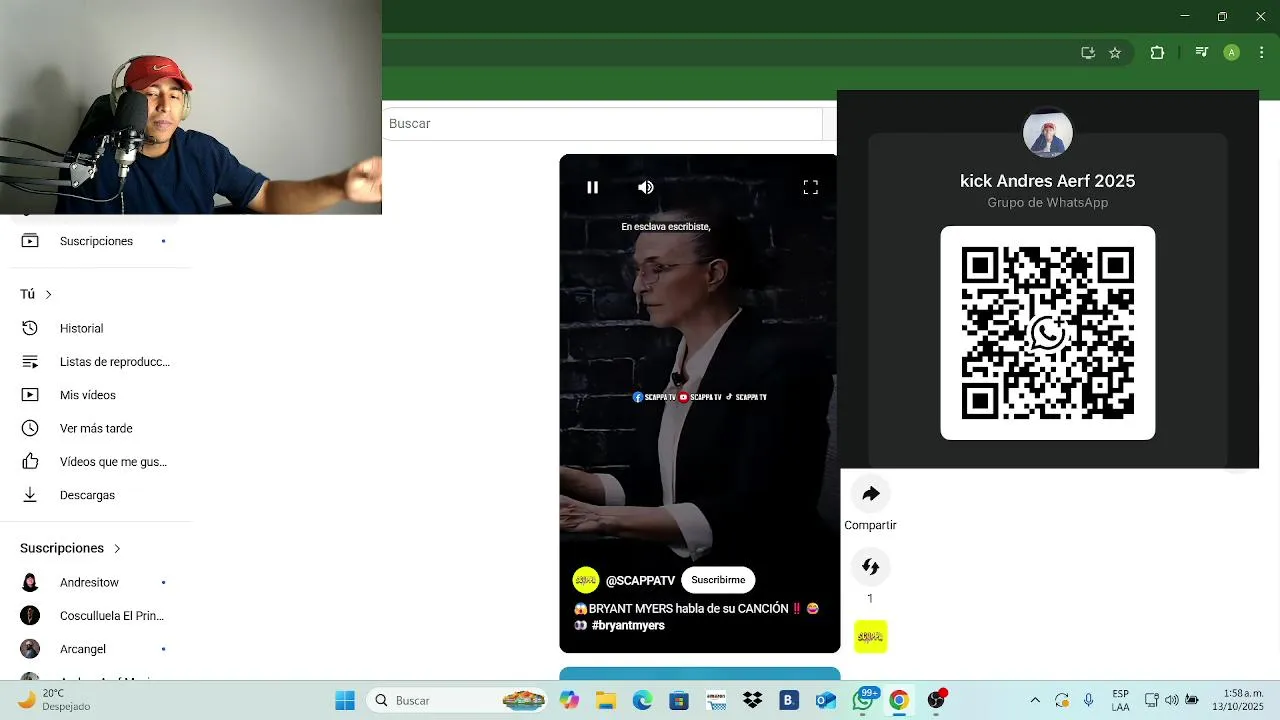
Task: Click the WhatsApp group QR code
Action: click(x=1048, y=333)
